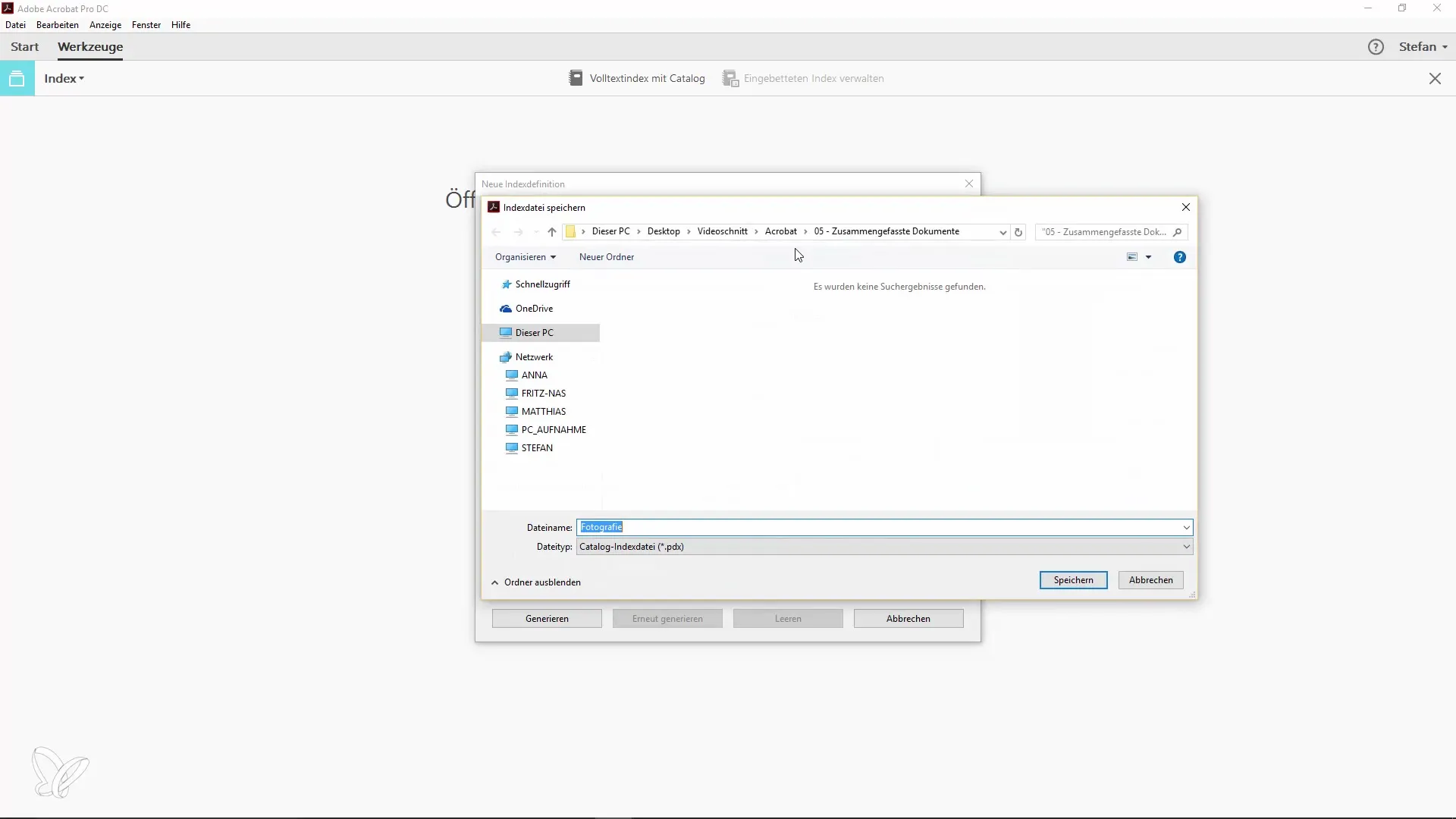This screenshot has width=1456, height=819.
Task: Click the Volltextindex mit Catalog icon
Action: point(575,78)
